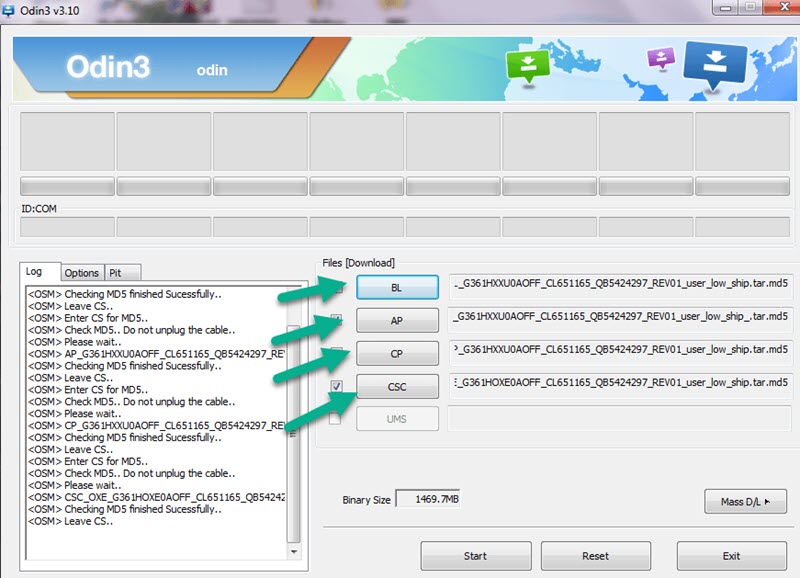Viewport: 800px width, 578px height.
Task: Click AP to select firmware file
Action: coord(397,319)
